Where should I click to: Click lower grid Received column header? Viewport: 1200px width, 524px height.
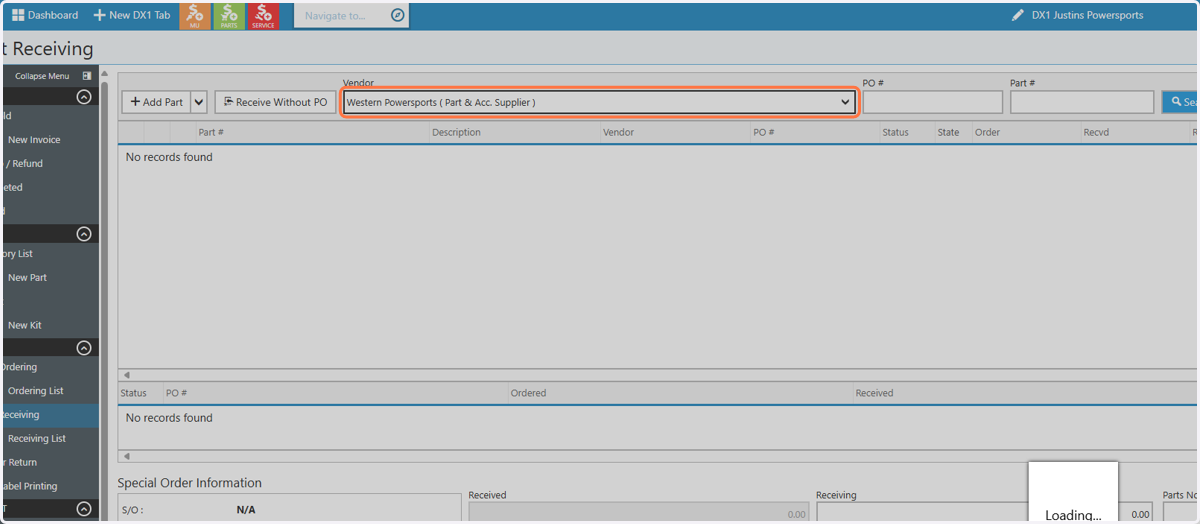(x=874, y=393)
